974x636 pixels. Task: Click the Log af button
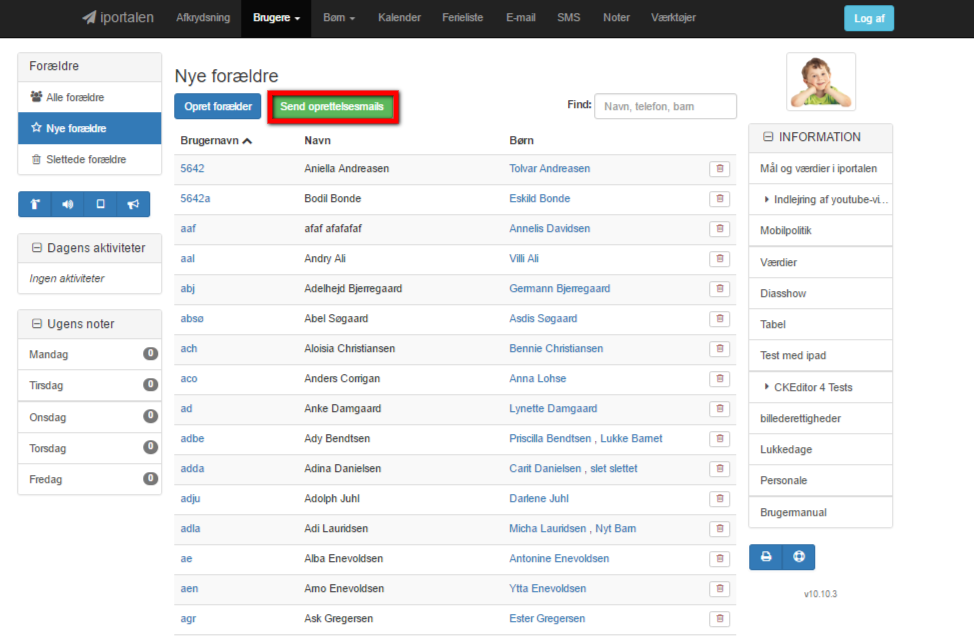click(x=869, y=18)
